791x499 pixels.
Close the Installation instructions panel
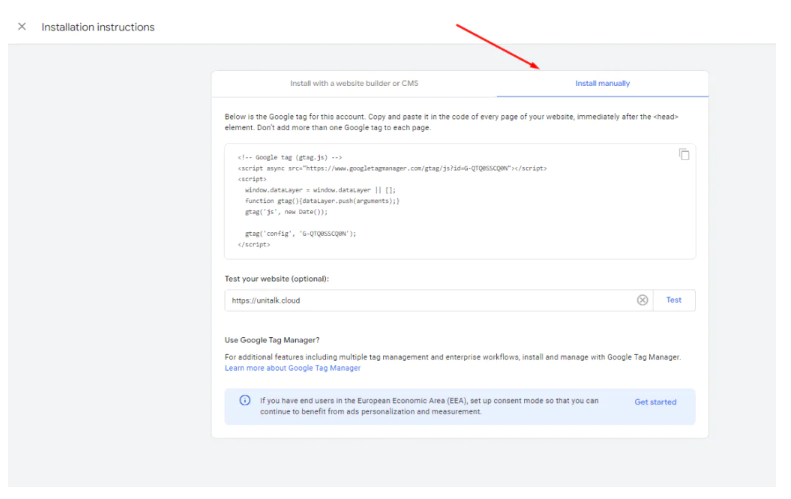click(x=22, y=27)
